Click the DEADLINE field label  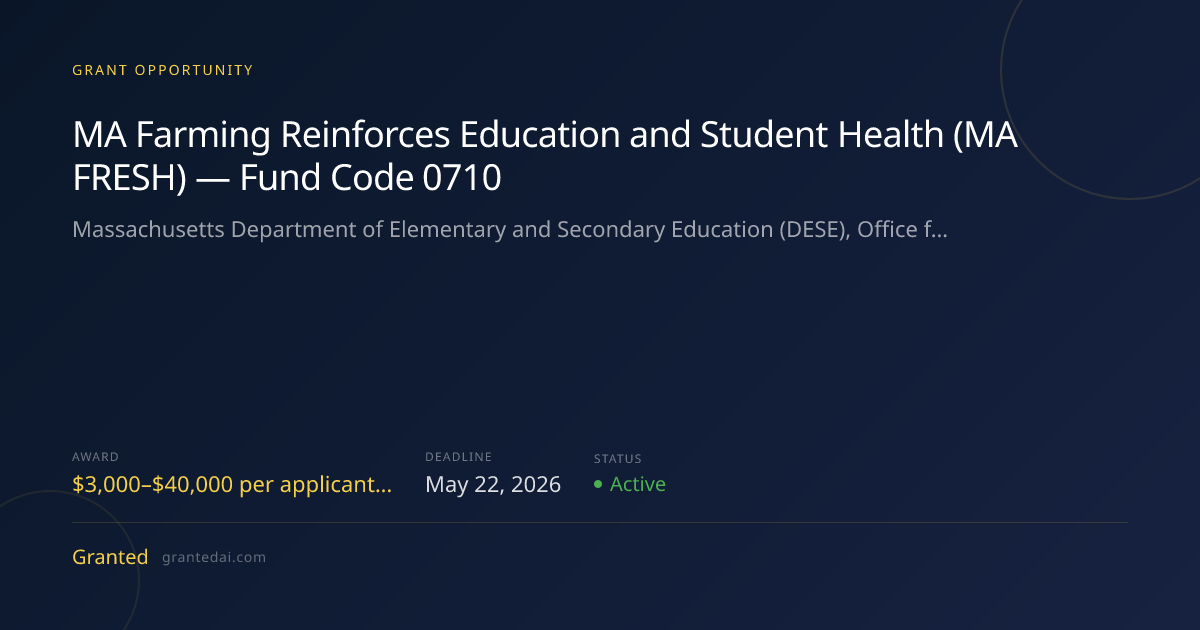click(x=458, y=457)
